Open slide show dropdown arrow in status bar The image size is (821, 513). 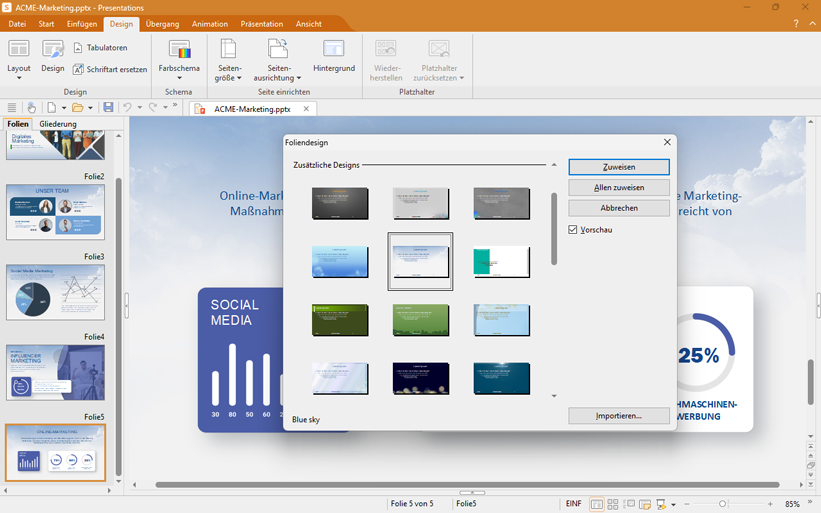point(673,505)
